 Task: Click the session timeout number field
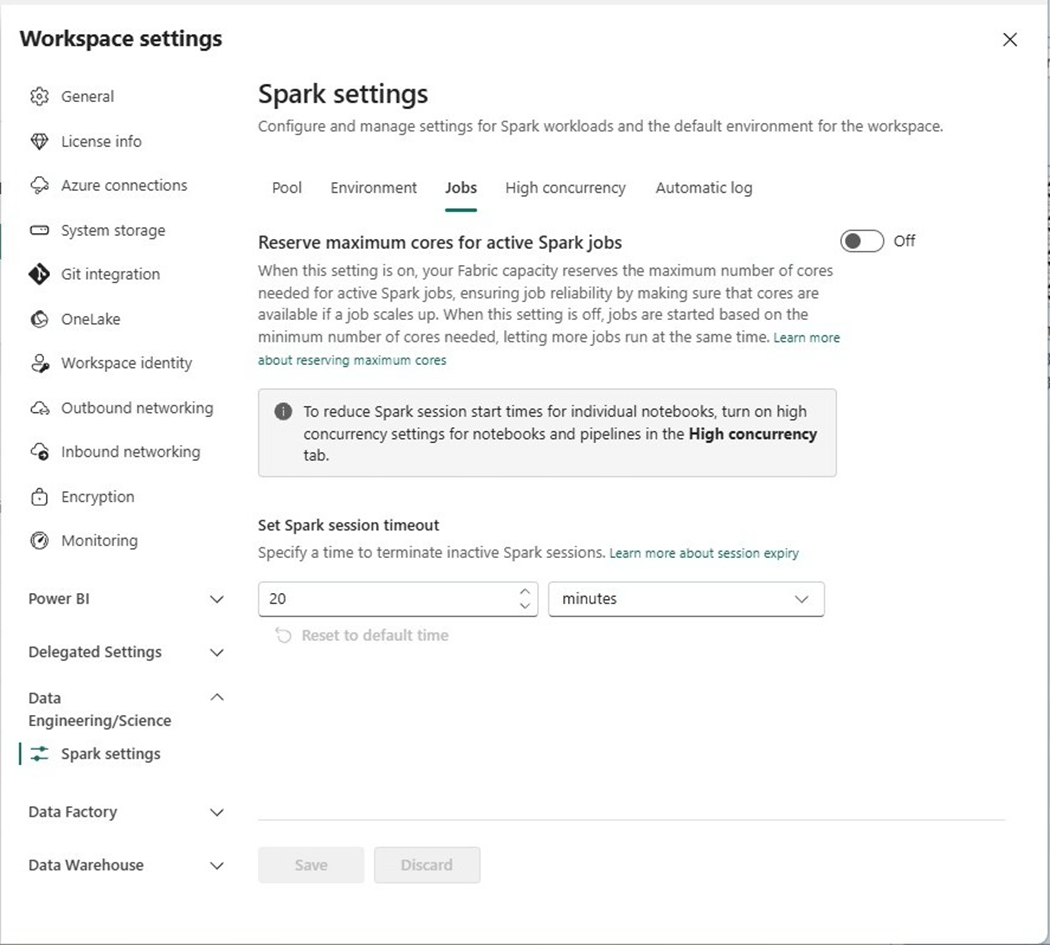(385, 599)
